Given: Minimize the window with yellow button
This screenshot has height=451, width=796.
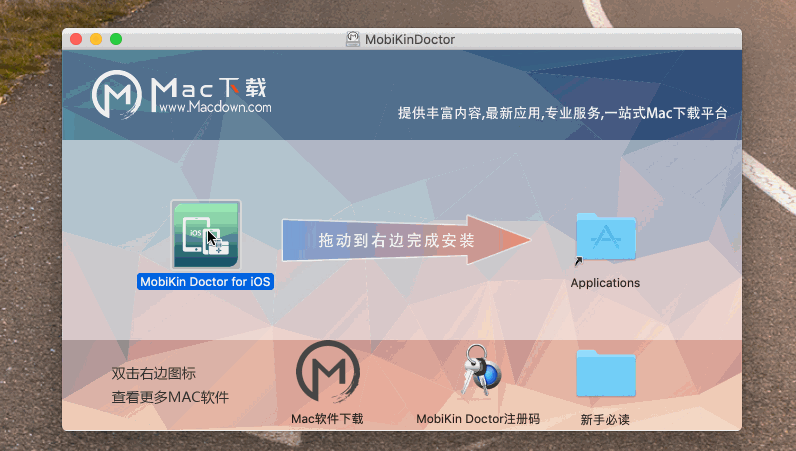Looking at the screenshot, I should click(96, 39).
